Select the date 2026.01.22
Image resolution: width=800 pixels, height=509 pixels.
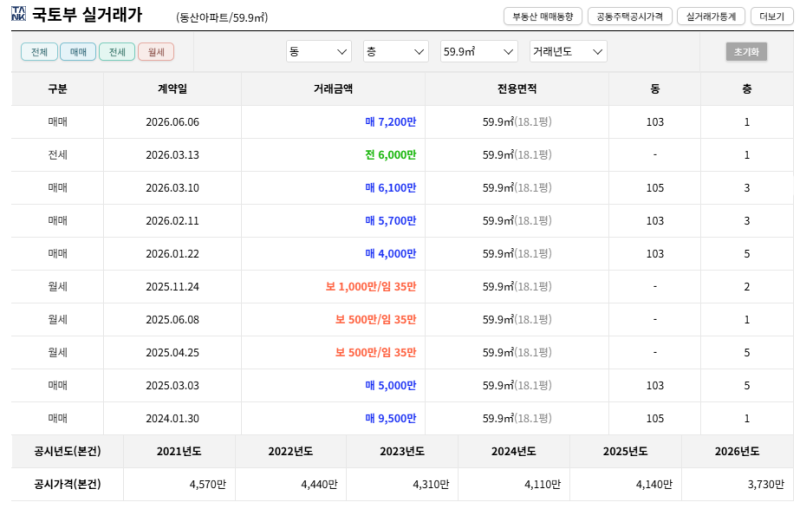pos(172,253)
